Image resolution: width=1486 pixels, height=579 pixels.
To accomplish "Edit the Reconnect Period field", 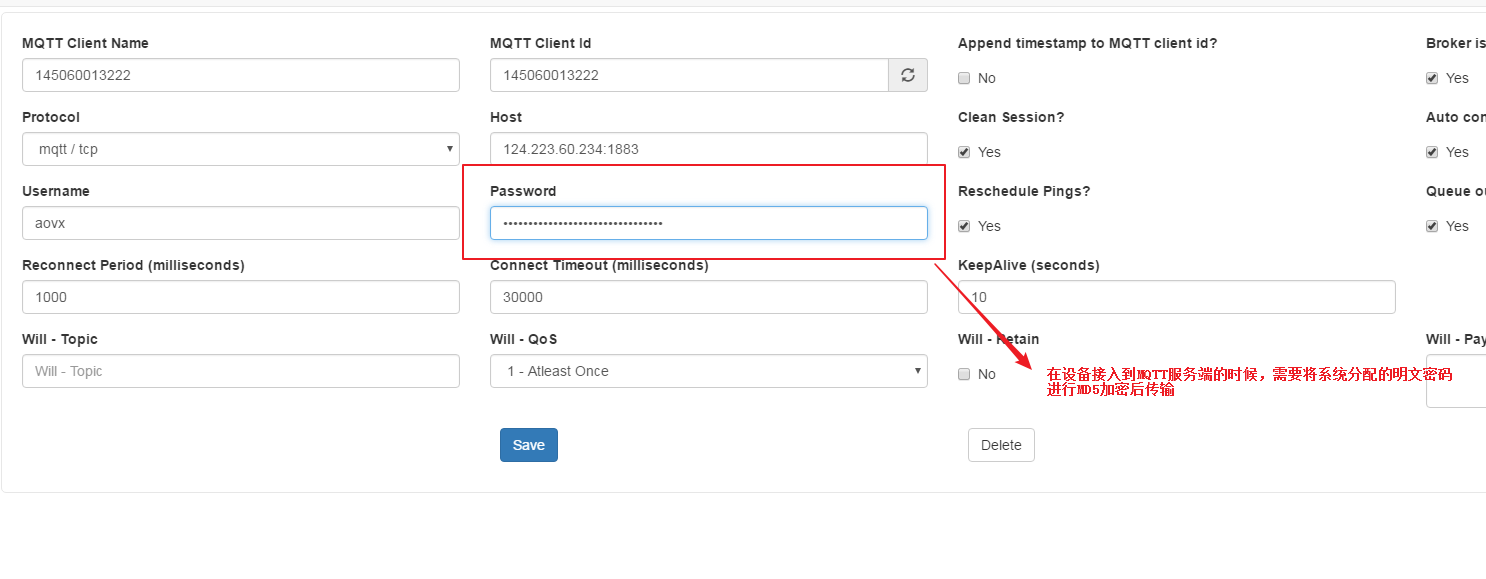I will pyautogui.click(x=240, y=297).
